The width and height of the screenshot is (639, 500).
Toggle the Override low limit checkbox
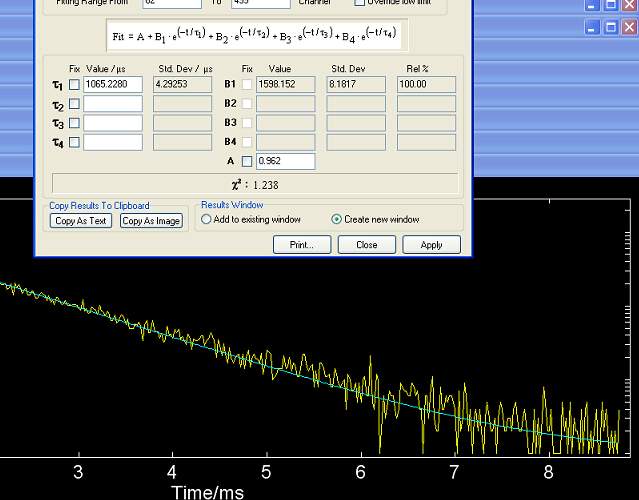click(360, 3)
